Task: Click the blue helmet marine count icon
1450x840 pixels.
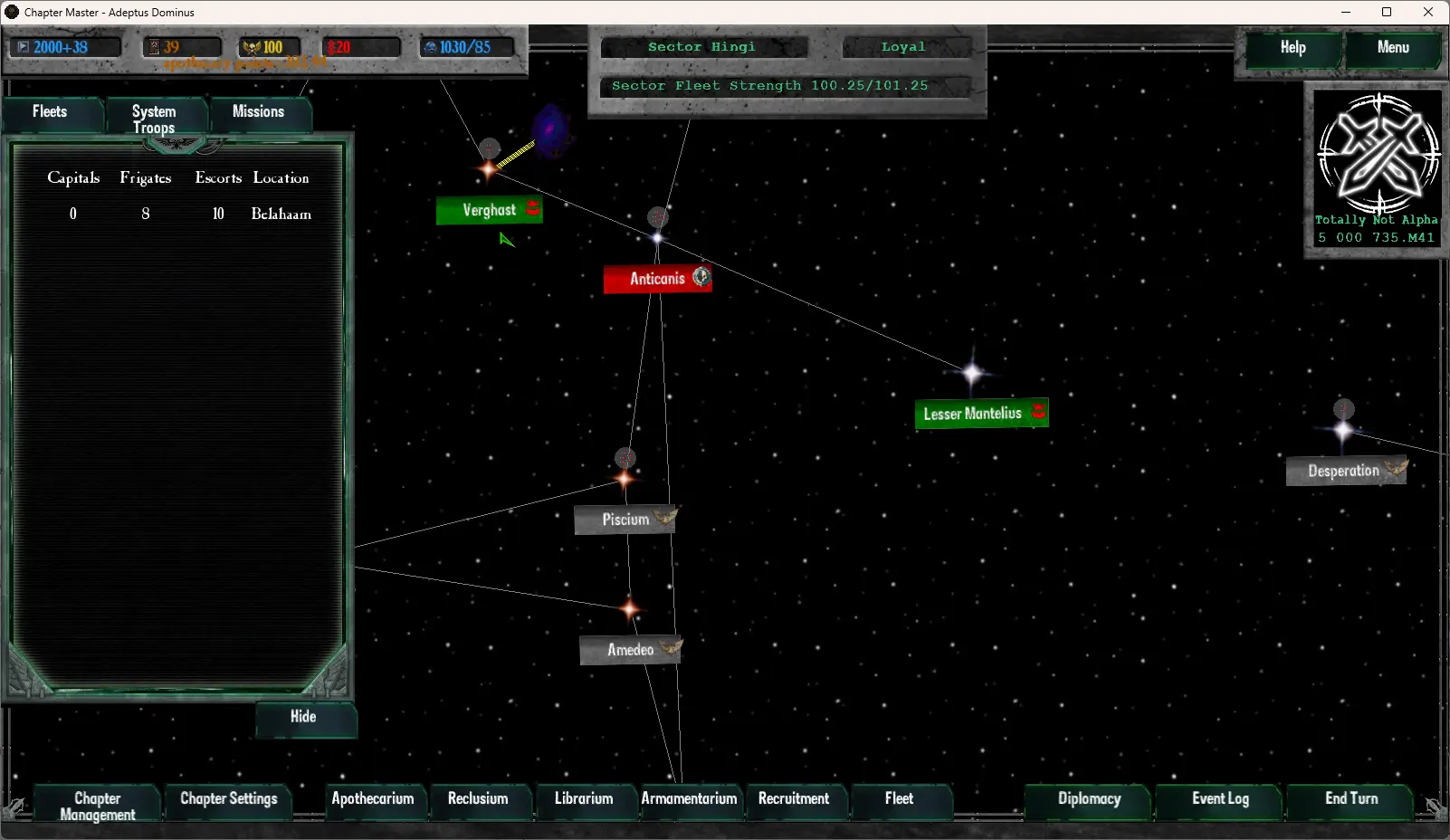Action: tap(431, 47)
